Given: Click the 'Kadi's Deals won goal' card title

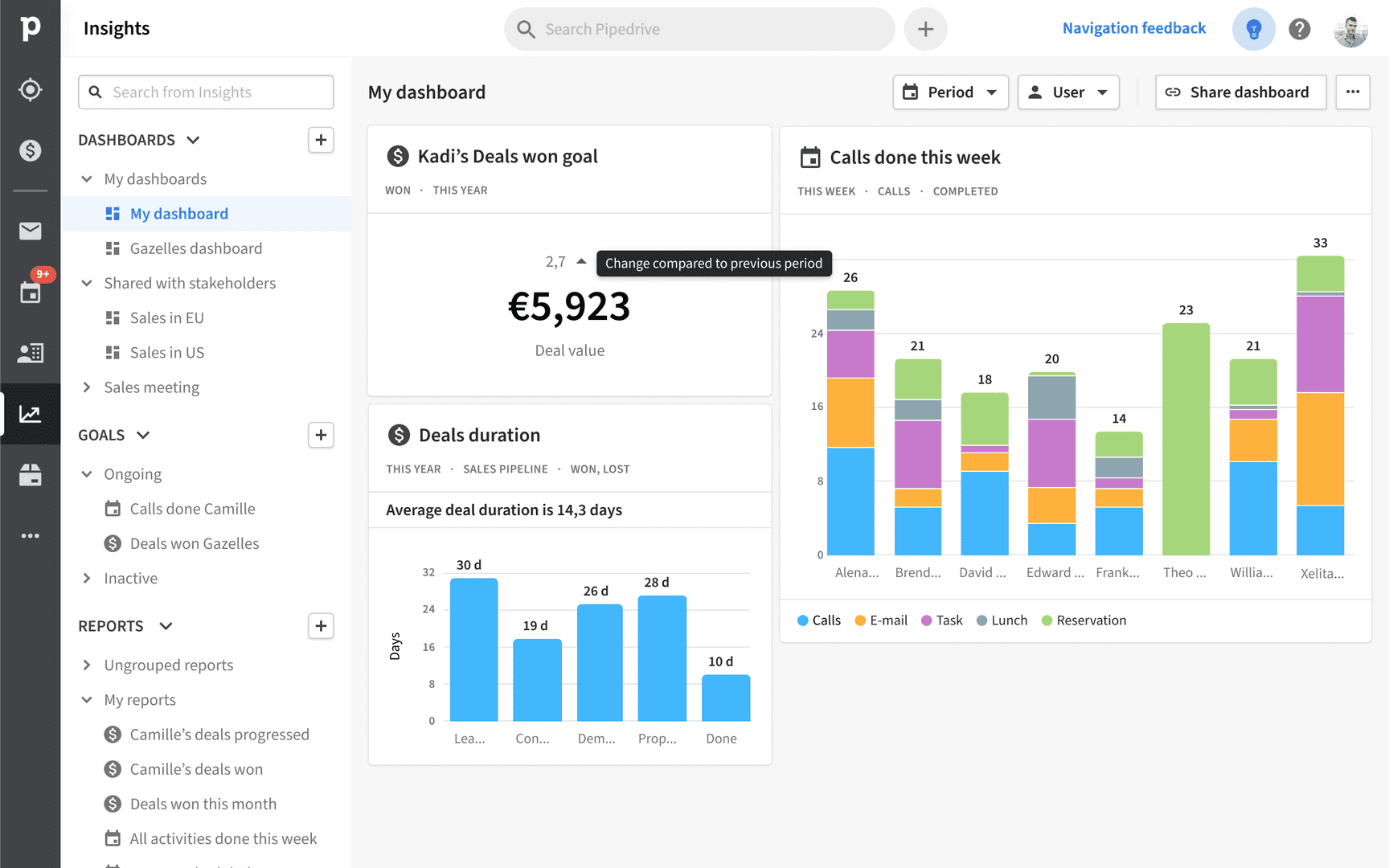Looking at the screenshot, I should pos(508,156).
